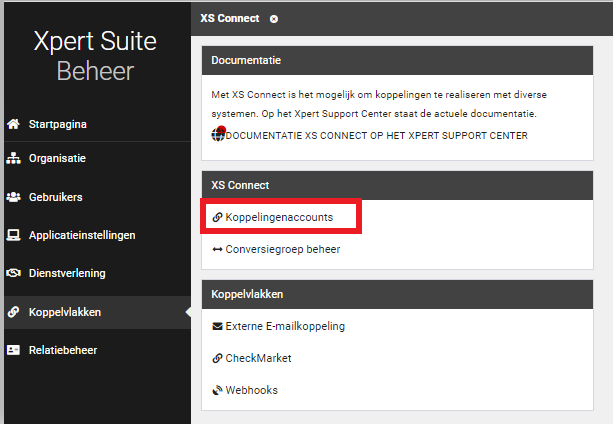Click the globe icon beside documentation link
This screenshot has height=424, width=613.
218,135
